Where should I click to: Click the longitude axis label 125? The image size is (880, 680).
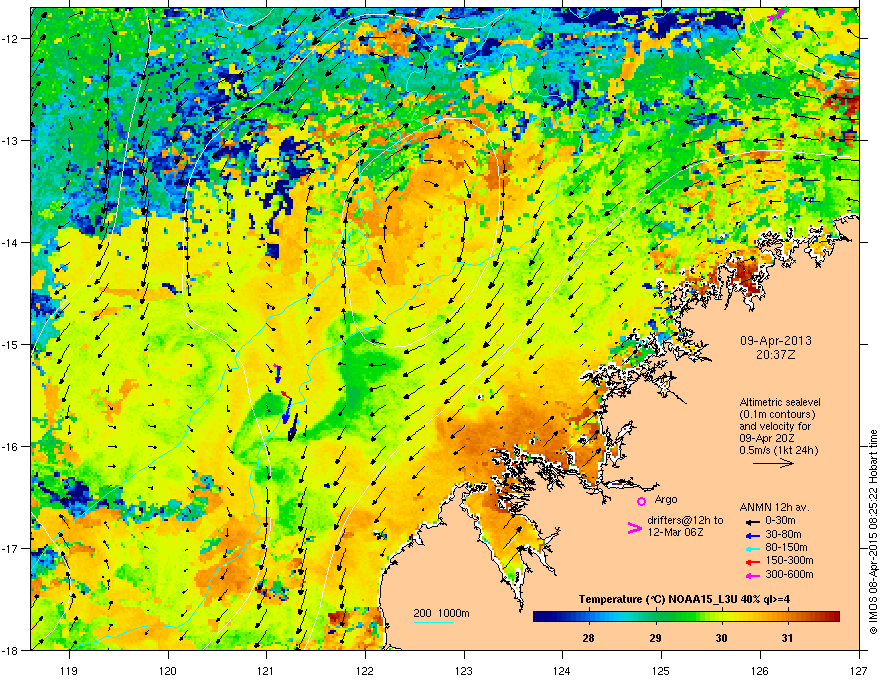pos(661,670)
